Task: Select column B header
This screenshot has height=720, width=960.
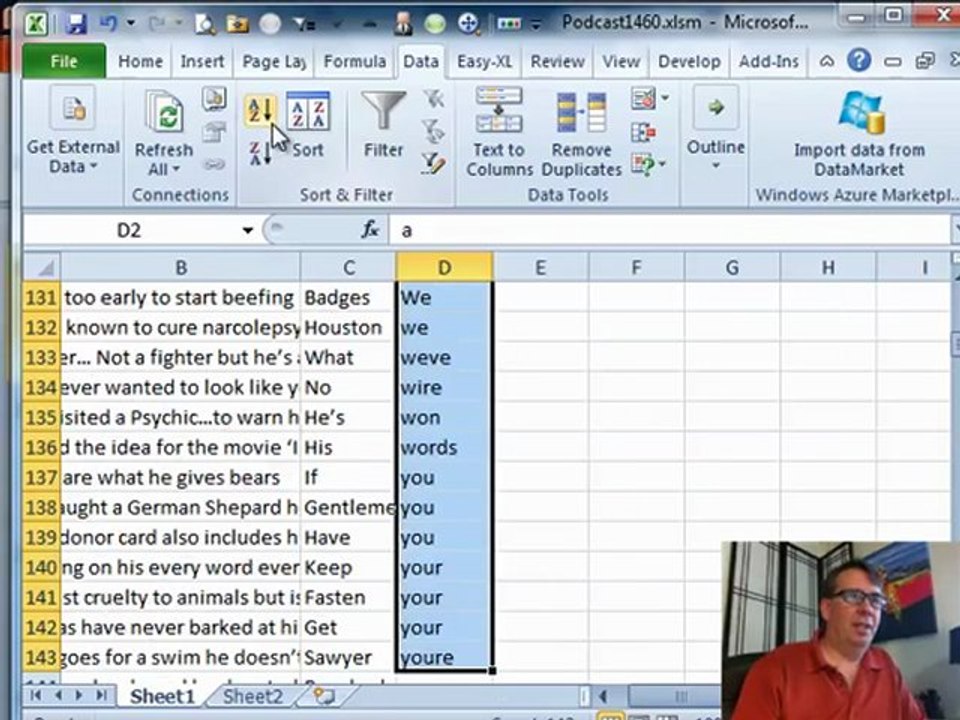Action: [181, 268]
